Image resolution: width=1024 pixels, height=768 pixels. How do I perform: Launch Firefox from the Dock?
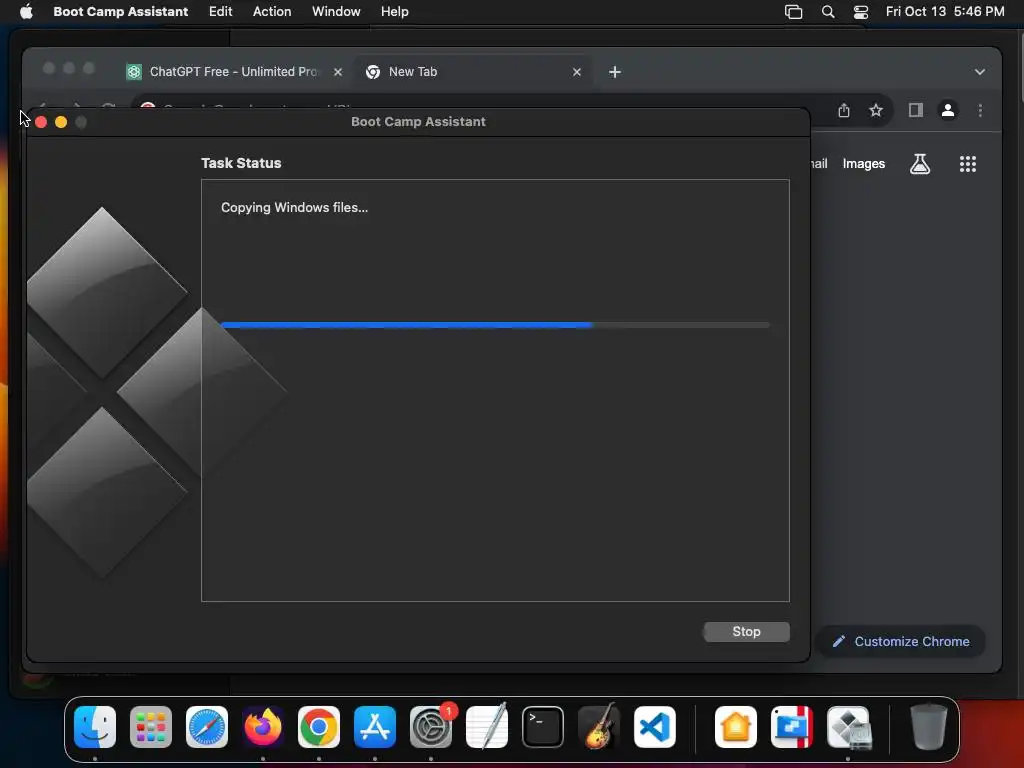(263, 727)
